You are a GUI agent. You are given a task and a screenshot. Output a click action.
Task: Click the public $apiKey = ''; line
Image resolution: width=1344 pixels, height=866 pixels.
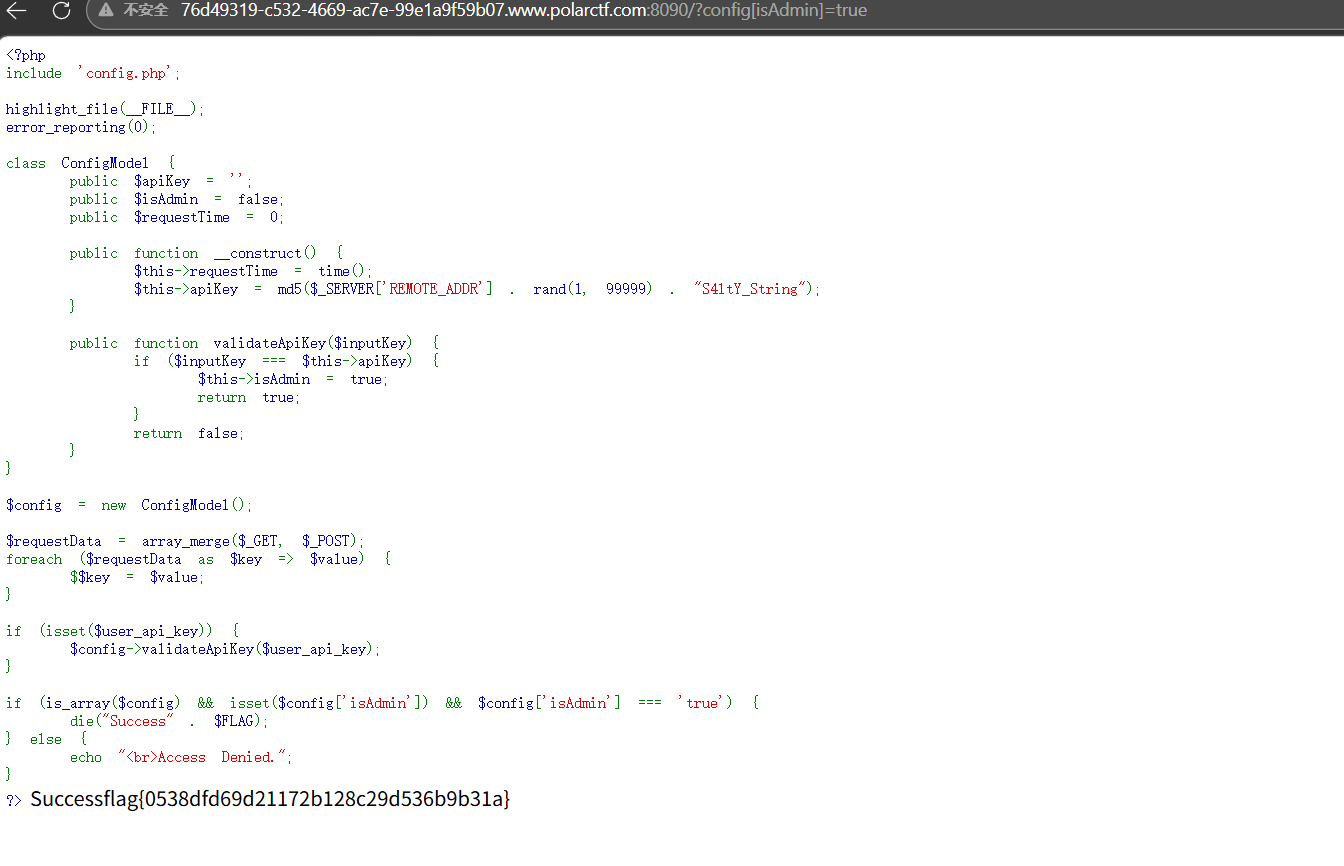pos(161,181)
